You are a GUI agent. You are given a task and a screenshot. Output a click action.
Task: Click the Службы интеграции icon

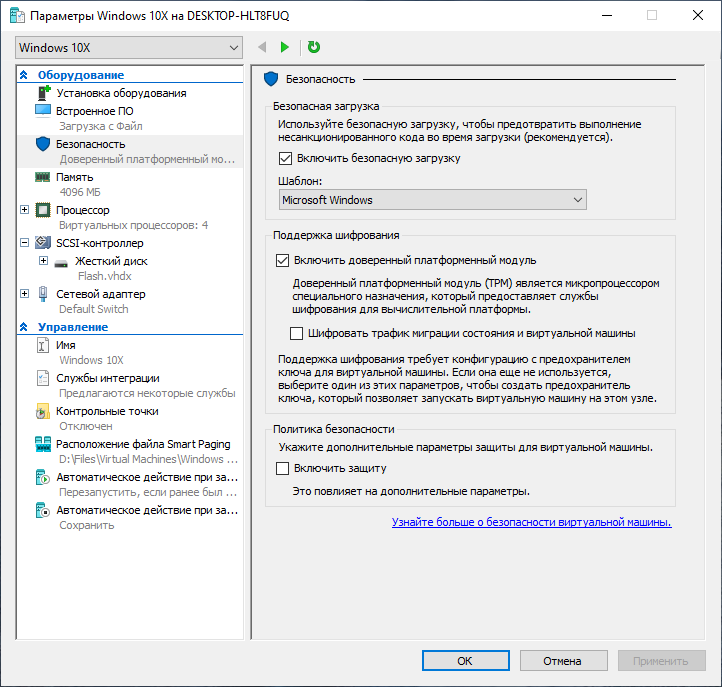(43, 378)
